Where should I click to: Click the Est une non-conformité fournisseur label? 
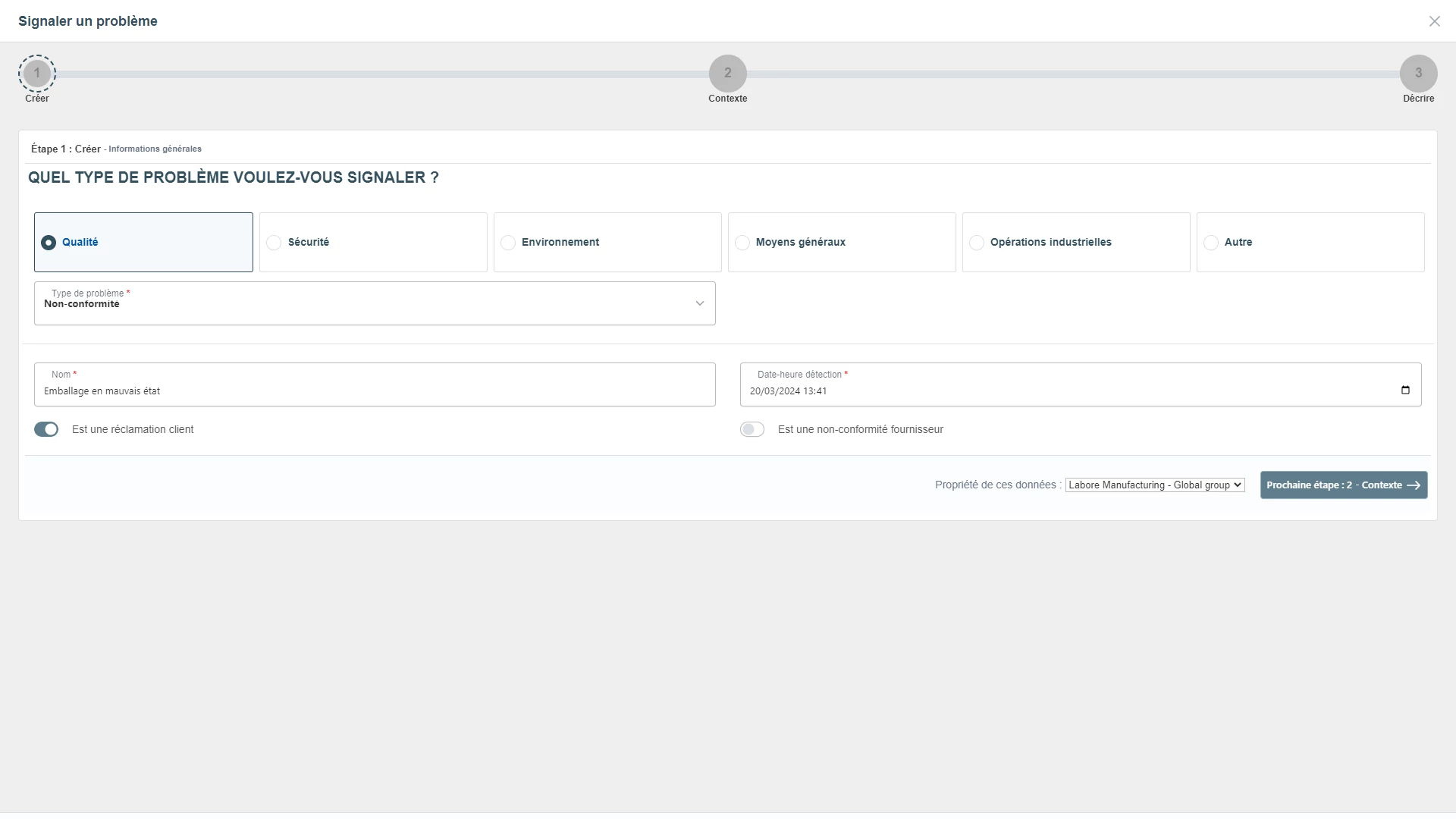pos(861,429)
